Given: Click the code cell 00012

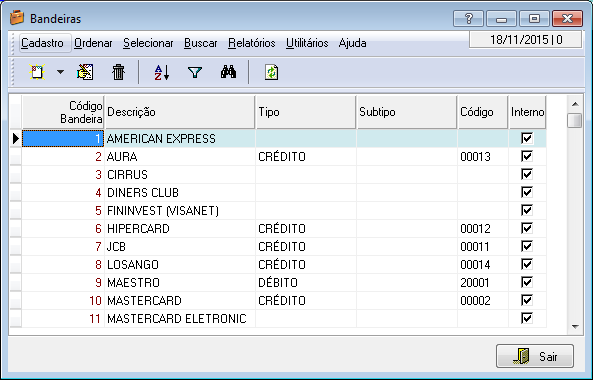Looking at the screenshot, I should coord(483,229).
